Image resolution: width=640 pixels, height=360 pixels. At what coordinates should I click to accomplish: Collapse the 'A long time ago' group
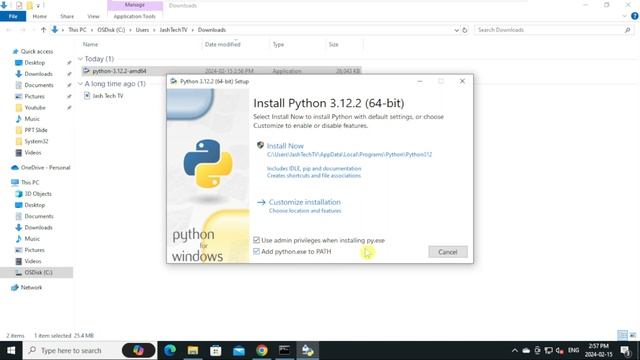coord(80,84)
